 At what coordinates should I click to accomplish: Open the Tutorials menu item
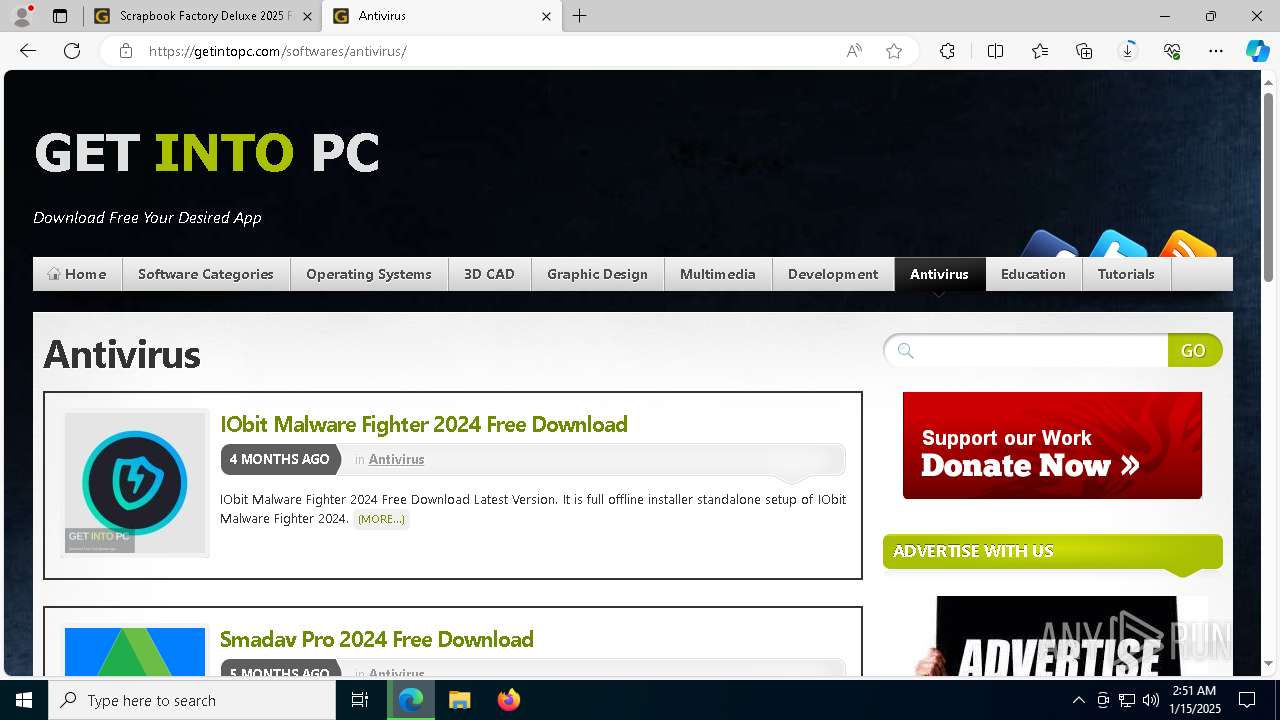click(x=1126, y=274)
